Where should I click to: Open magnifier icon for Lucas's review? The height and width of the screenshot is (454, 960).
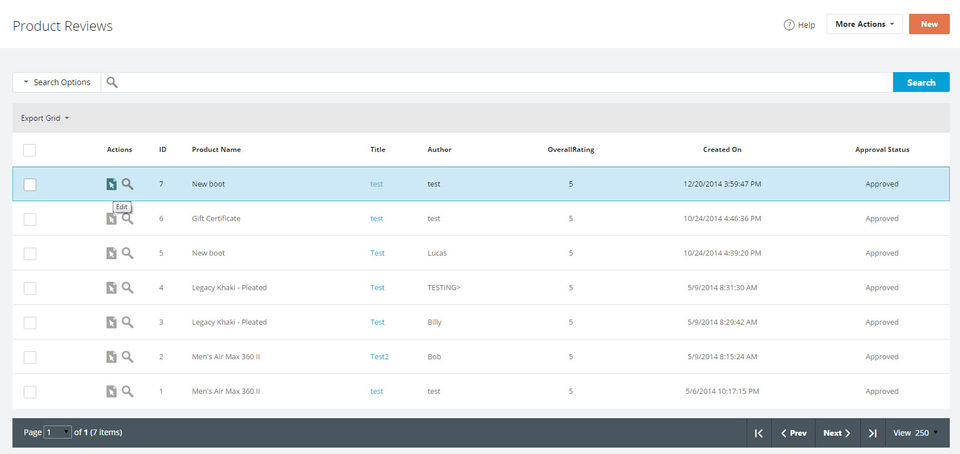(127, 253)
